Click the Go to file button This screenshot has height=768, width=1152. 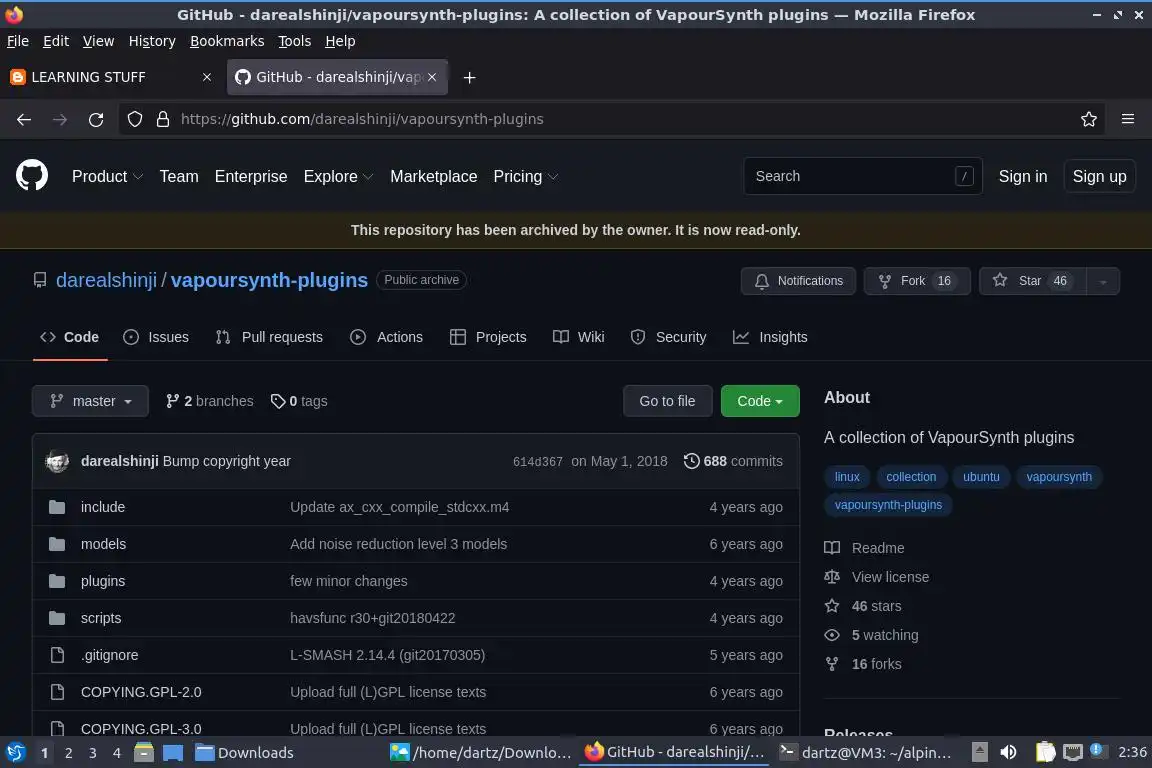click(x=667, y=401)
